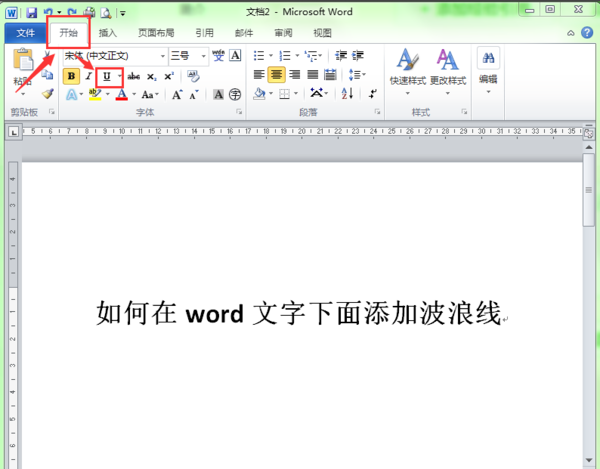Open Change Case Aa menu

click(150, 94)
